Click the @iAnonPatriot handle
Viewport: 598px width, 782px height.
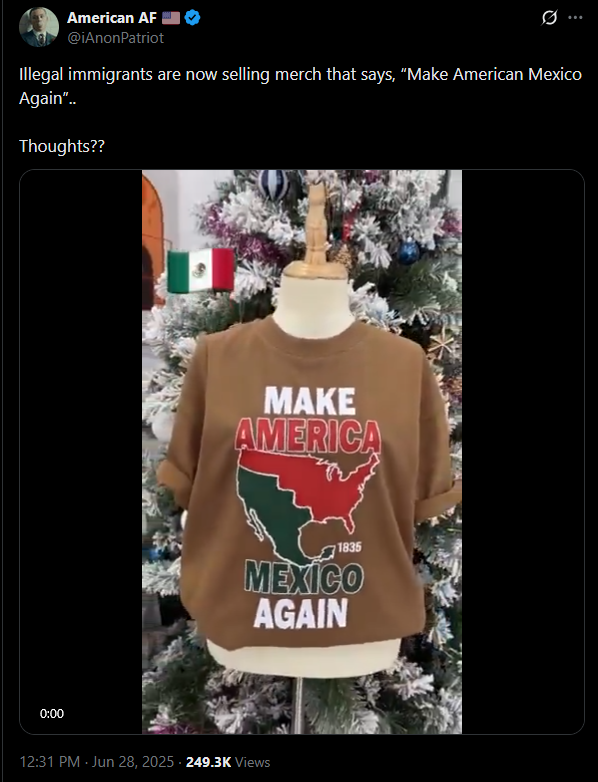click(115, 38)
